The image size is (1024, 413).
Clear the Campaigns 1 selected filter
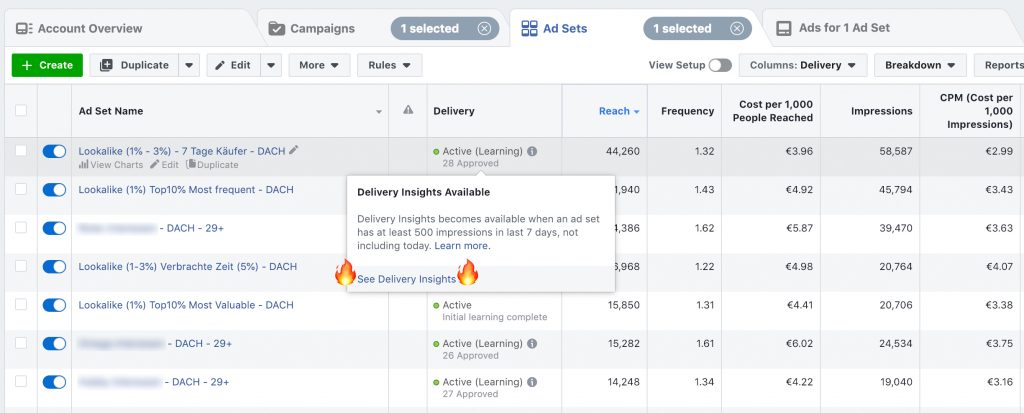click(x=484, y=29)
